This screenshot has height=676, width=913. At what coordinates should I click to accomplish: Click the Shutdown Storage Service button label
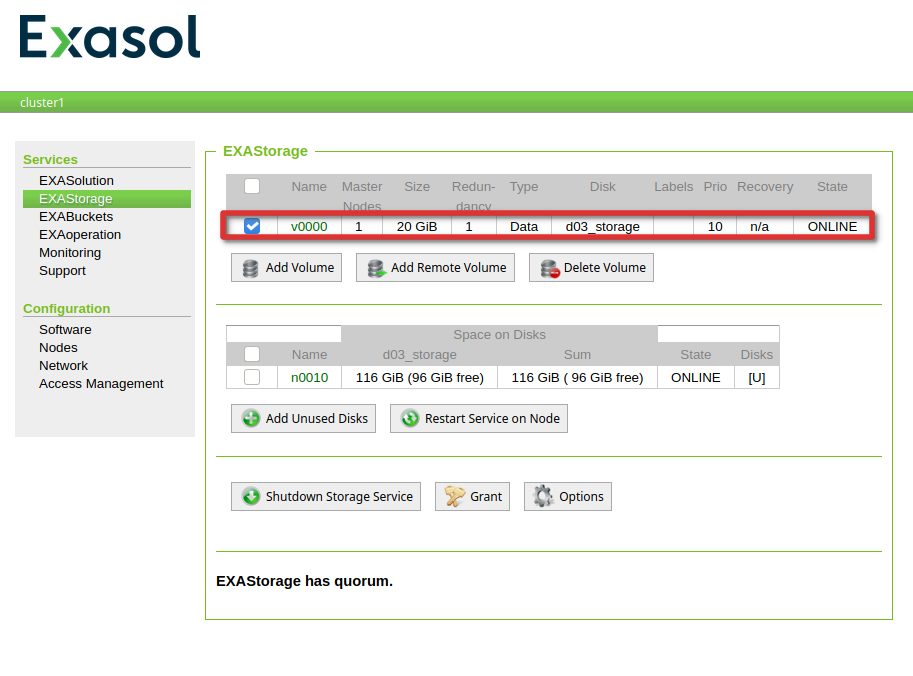(x=339, y=497)
